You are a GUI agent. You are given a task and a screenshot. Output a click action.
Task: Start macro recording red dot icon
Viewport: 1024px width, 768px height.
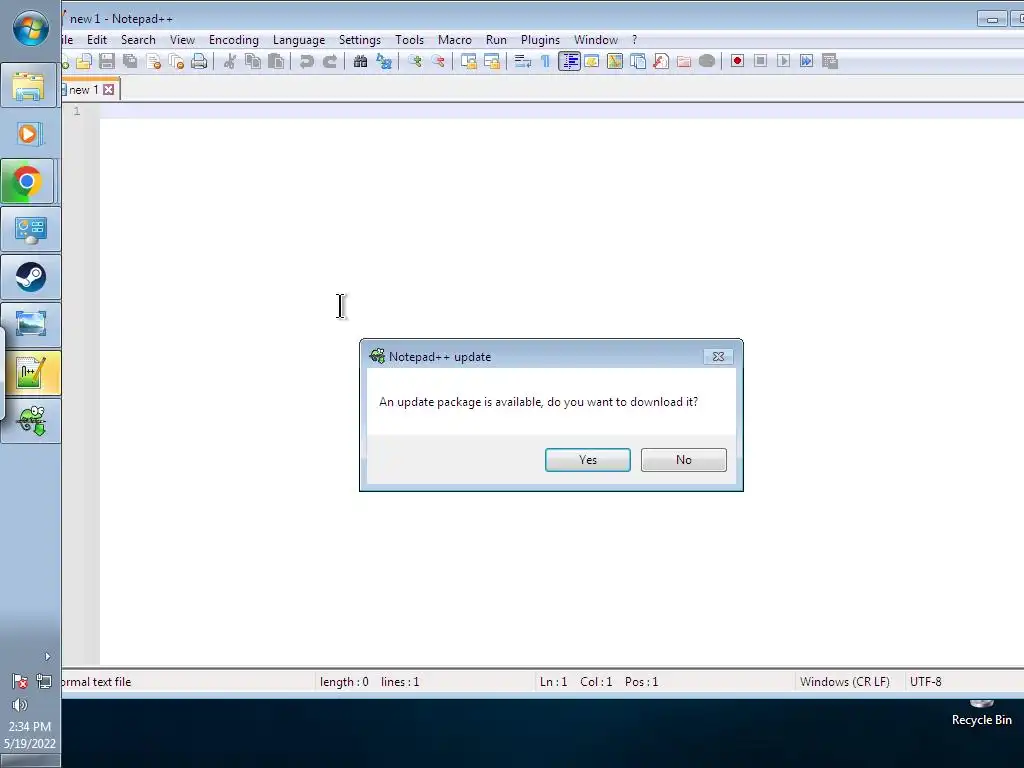pyautogui.click(x=737, y=61)
